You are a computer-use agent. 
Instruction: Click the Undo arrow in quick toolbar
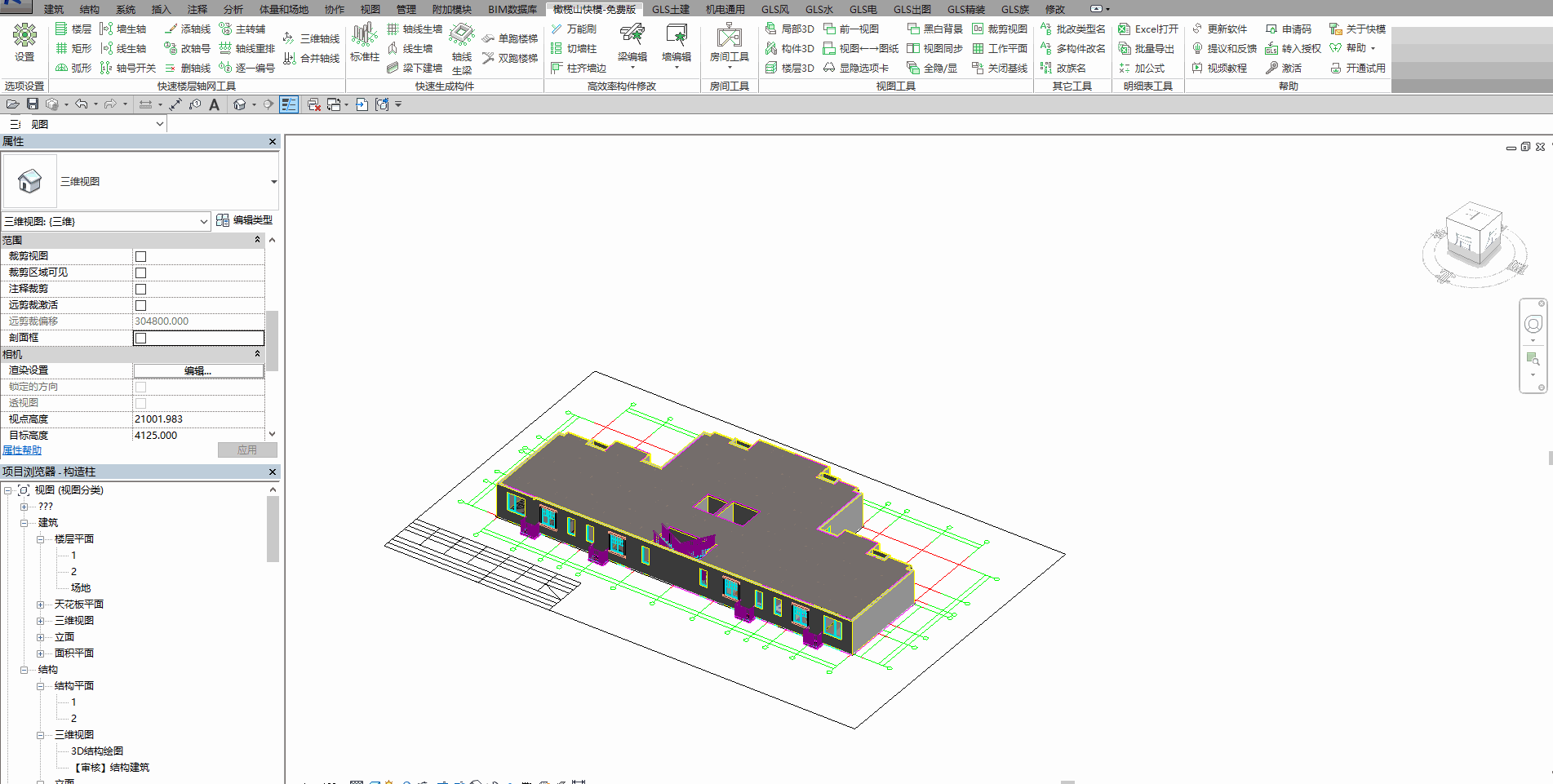point(81,104)
